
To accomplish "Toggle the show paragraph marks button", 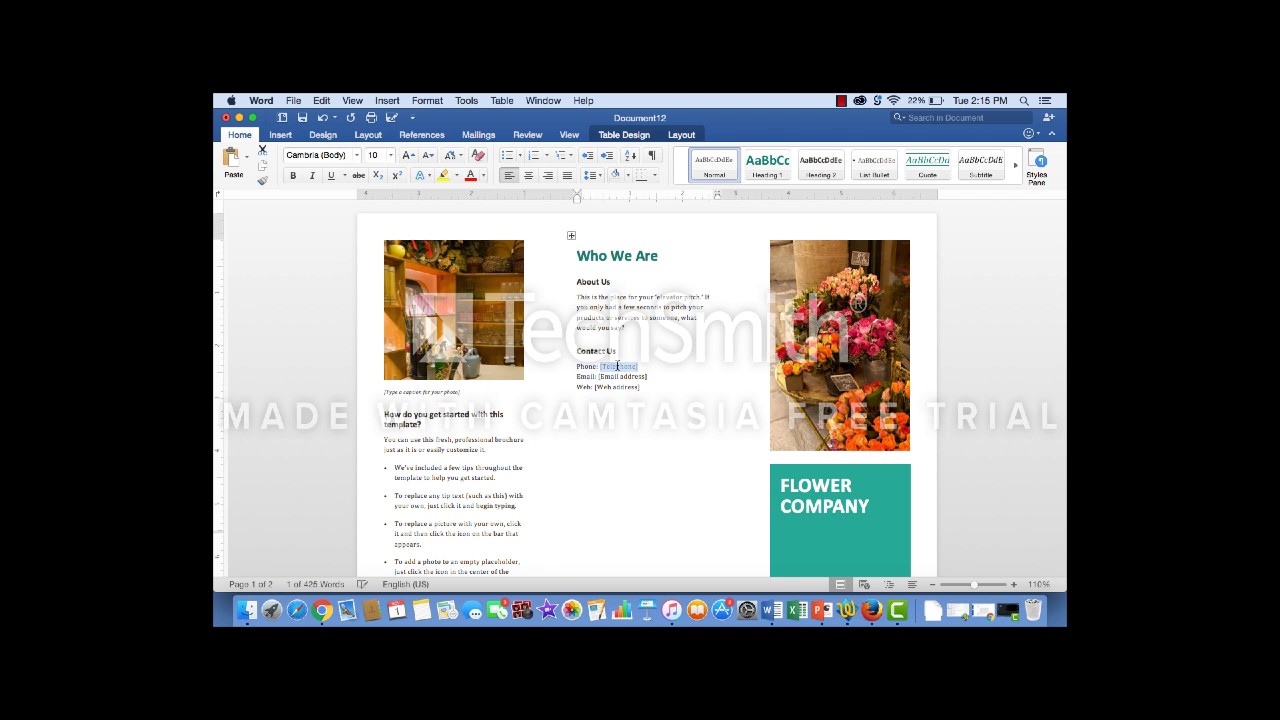I will (652, 155).
